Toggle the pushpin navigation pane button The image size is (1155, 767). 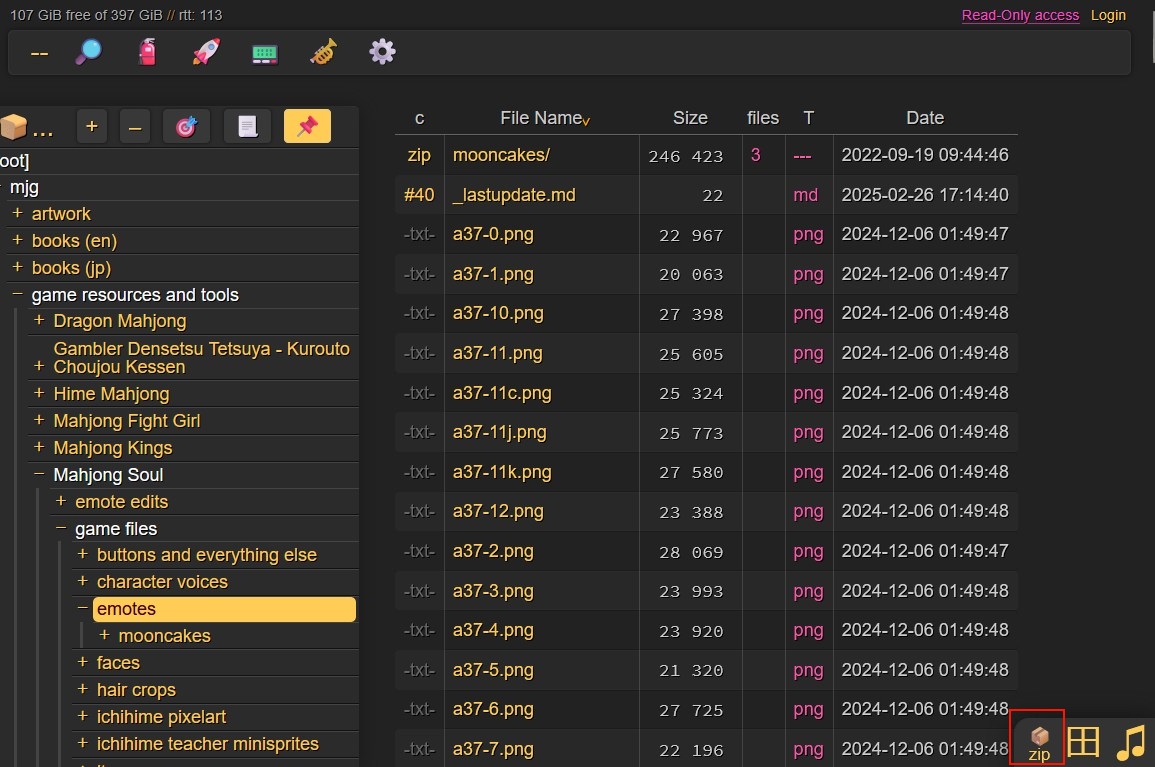(x=307, y=127)
